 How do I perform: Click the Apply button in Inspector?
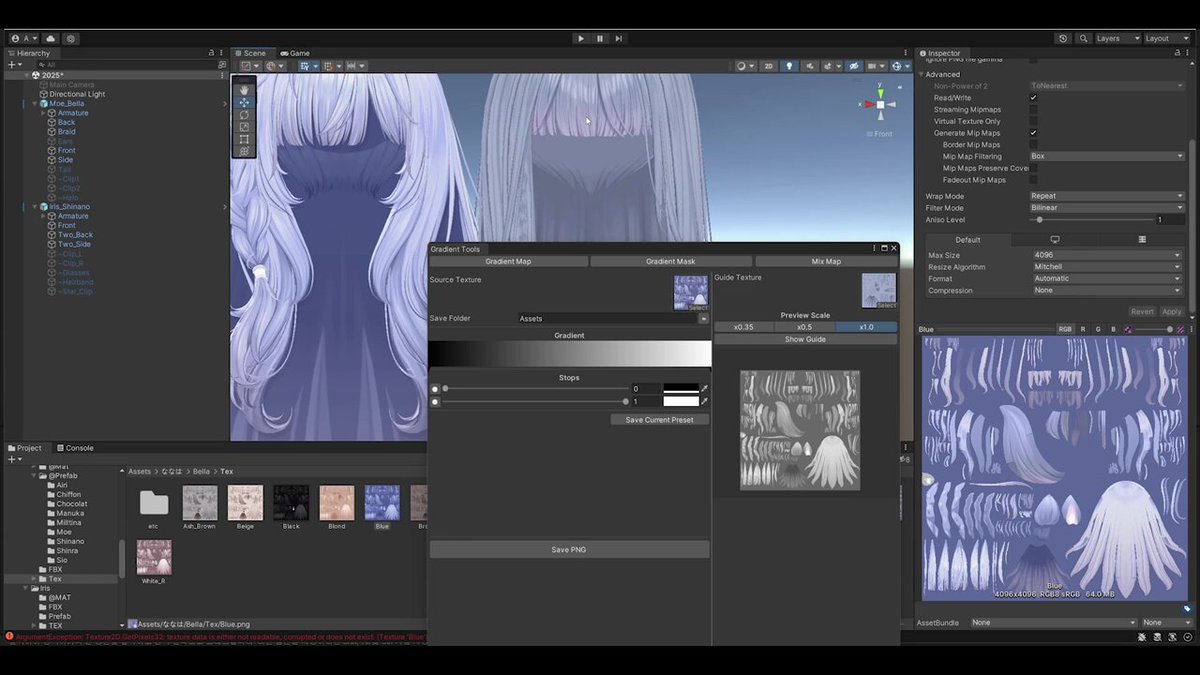point(1171,312)
